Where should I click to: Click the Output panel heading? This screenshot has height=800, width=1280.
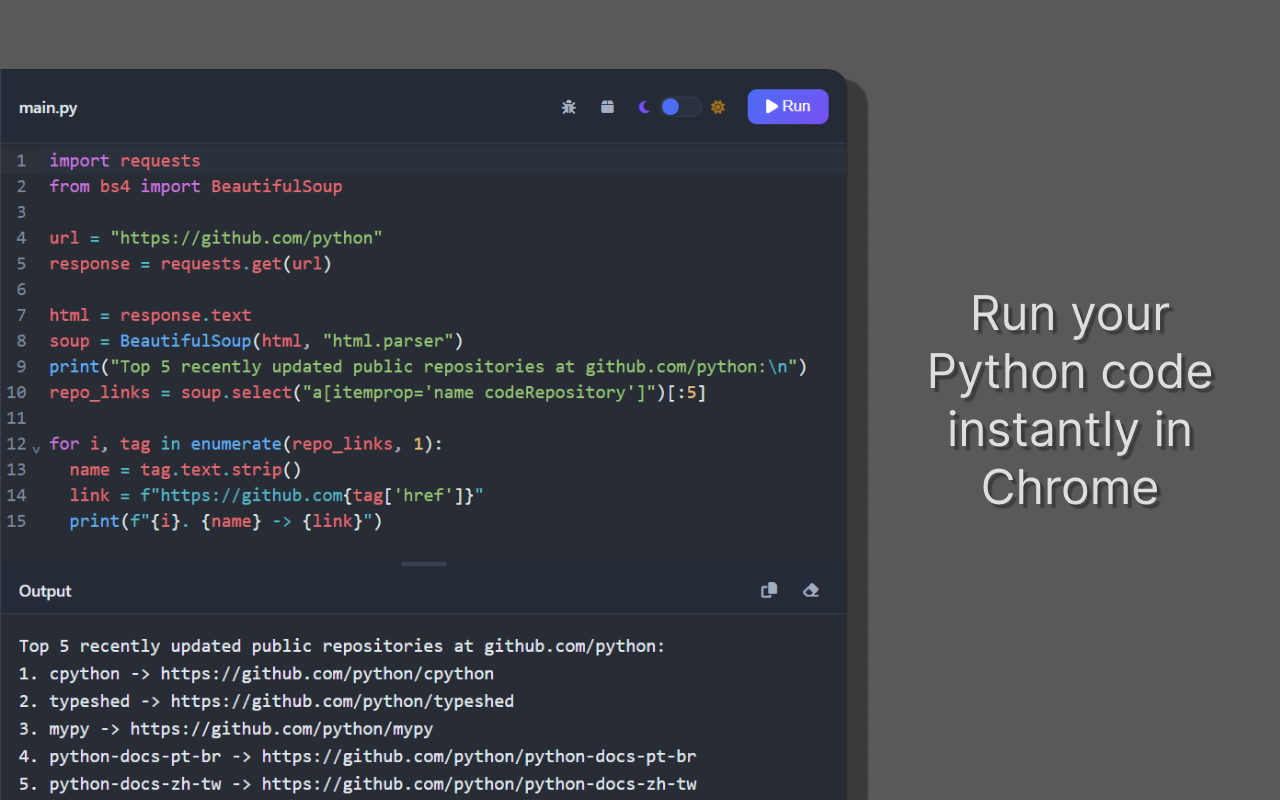[x=45, y=591]
